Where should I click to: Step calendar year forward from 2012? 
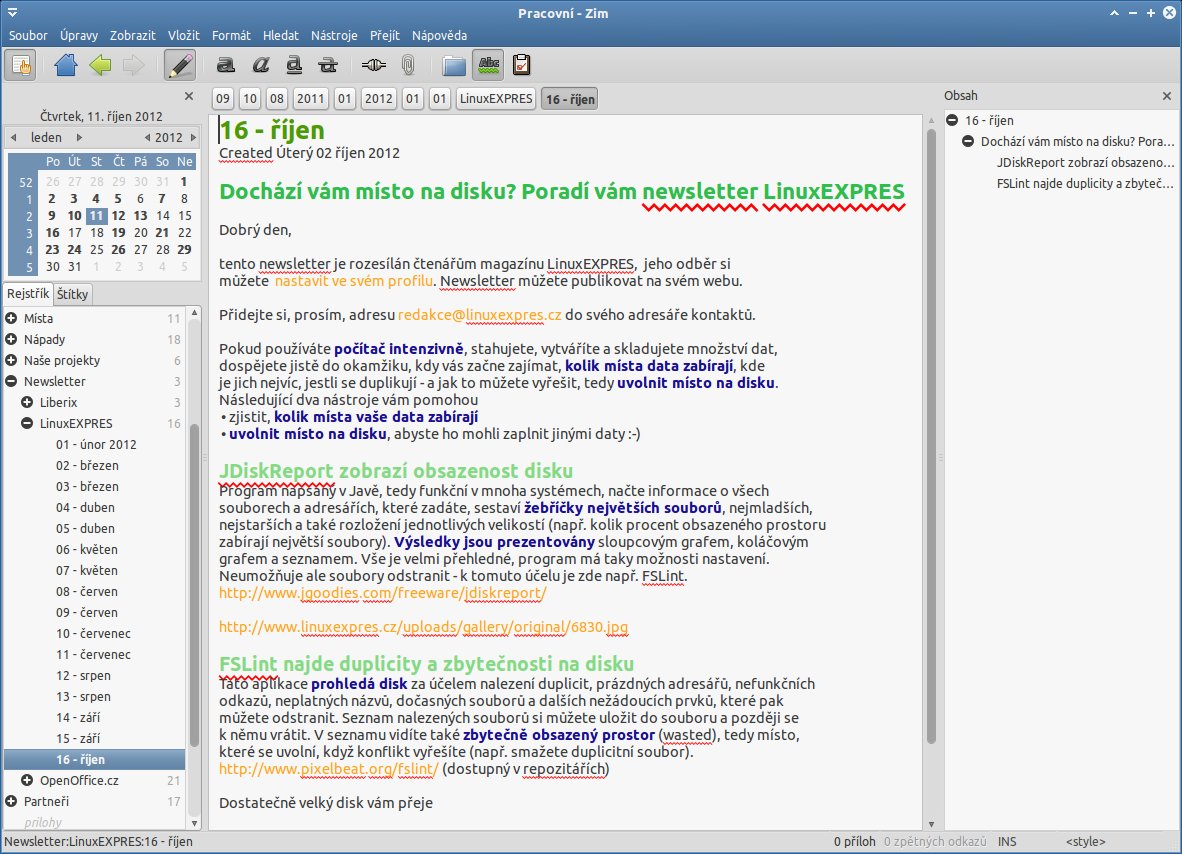[193, 137]
